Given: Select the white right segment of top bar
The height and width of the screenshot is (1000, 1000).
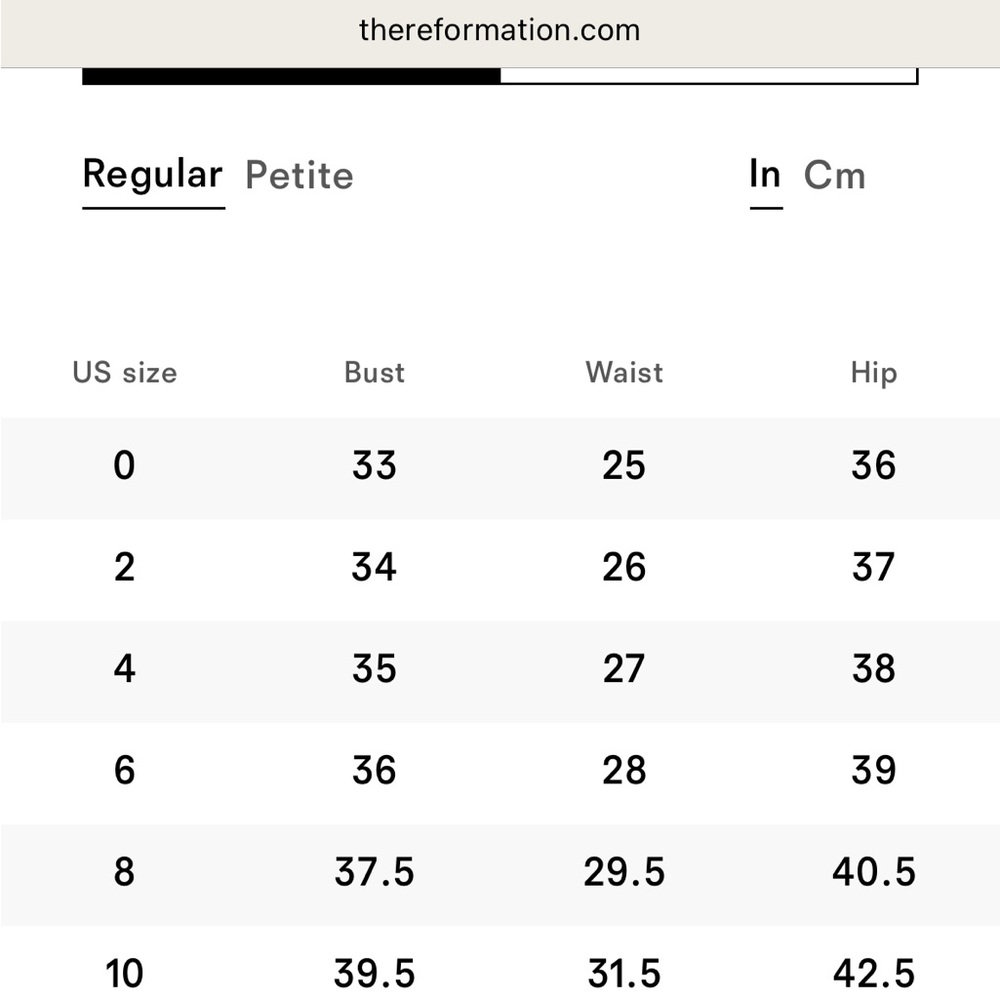Looking at the screenshot, I should click(709, 76).
